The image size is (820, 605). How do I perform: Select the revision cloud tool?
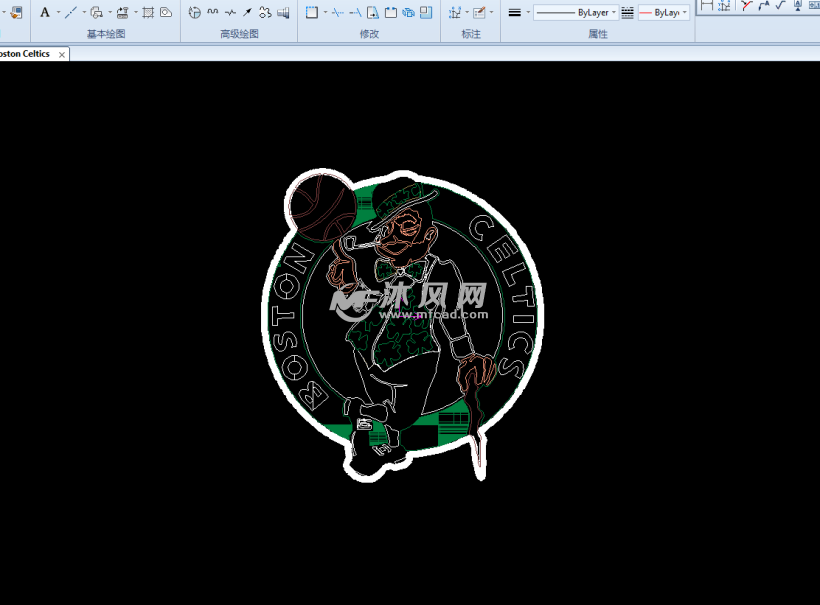[265, 12]
